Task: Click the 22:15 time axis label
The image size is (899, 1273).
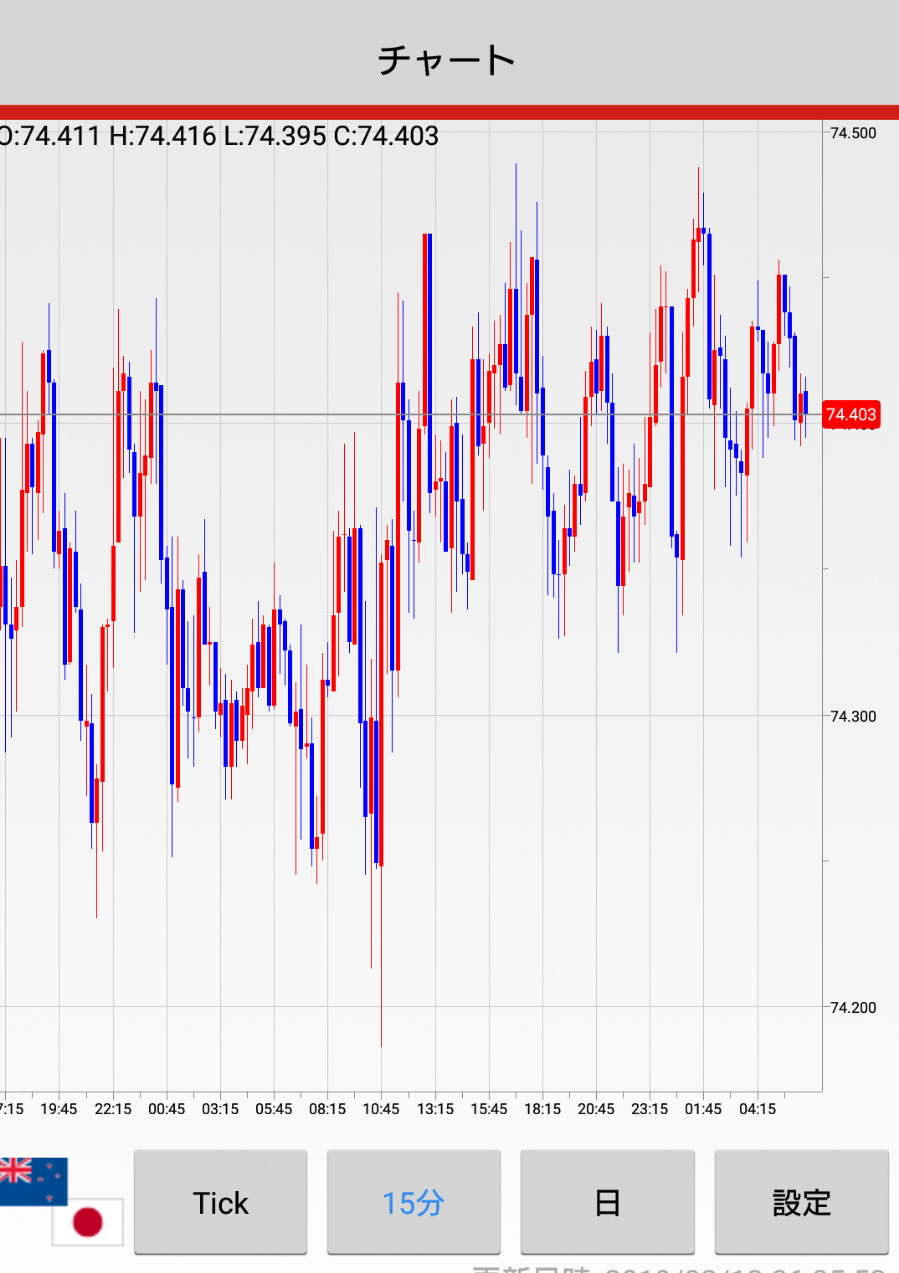Action: (x=113, y=1109)
